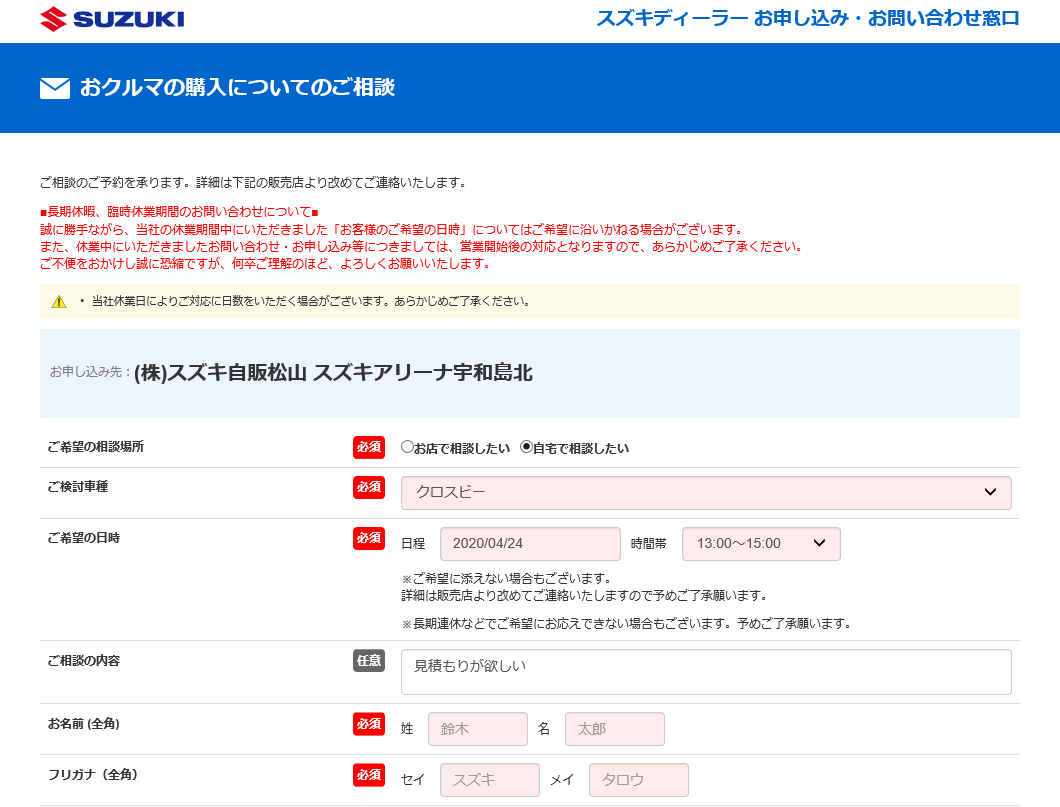Click the 日程 label
The width and height of the screenshot is (1060, 807).
tap(413, 543)
